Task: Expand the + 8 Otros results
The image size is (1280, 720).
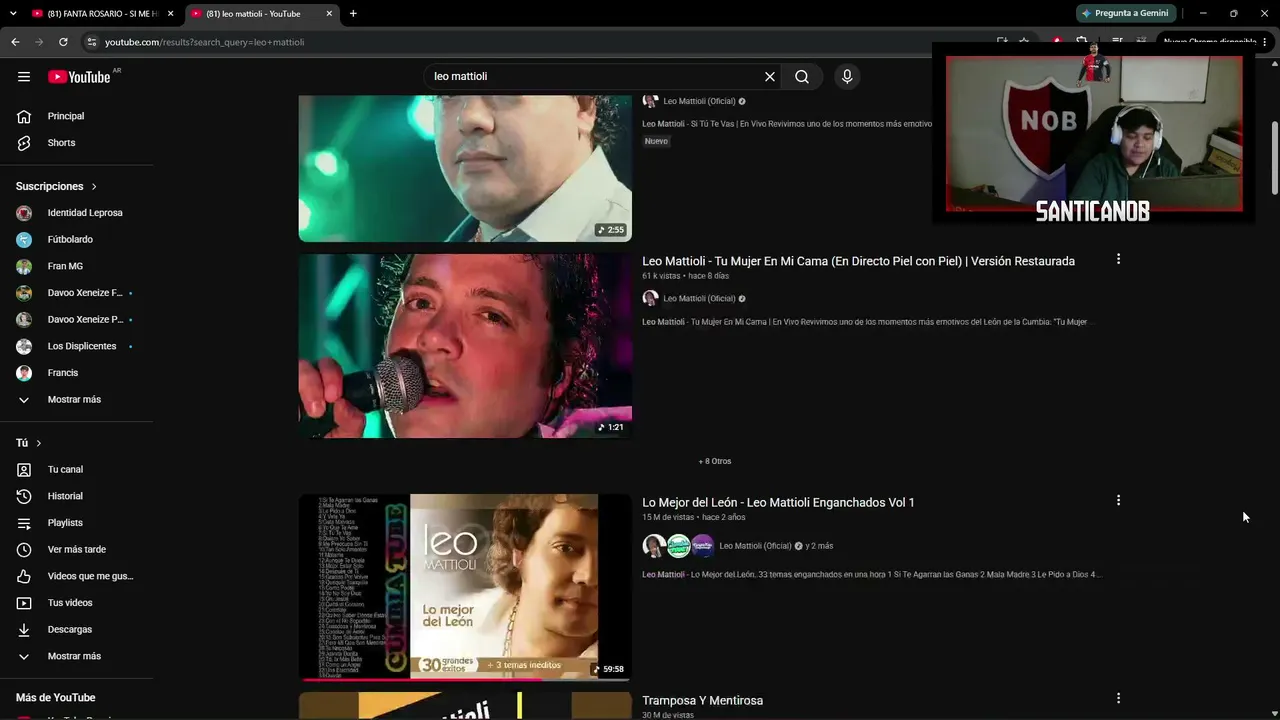Action: click(715, 461)
